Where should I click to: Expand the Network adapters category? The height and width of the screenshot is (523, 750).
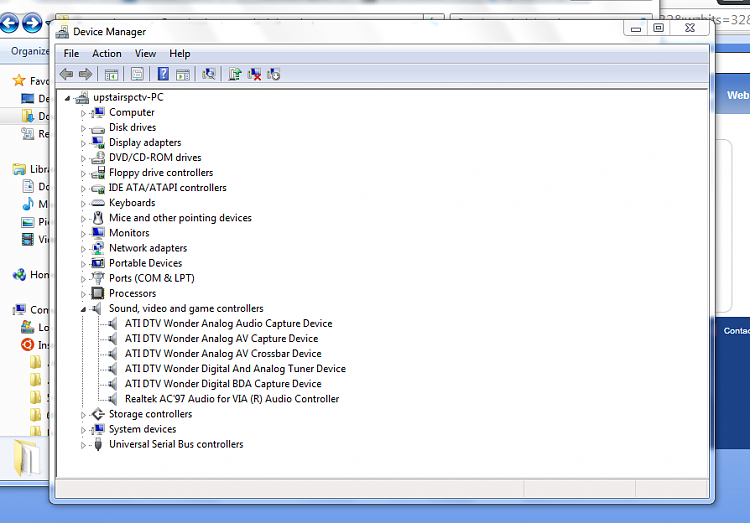click(83, 249)
